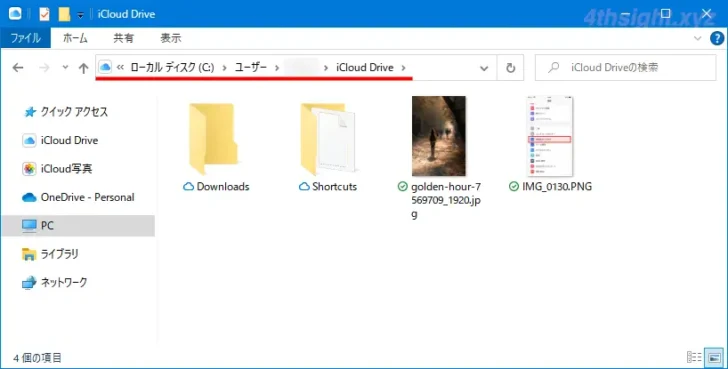Click the cloud status icon beside Downloads
The image size is (728, 369).
pos(188,187)
